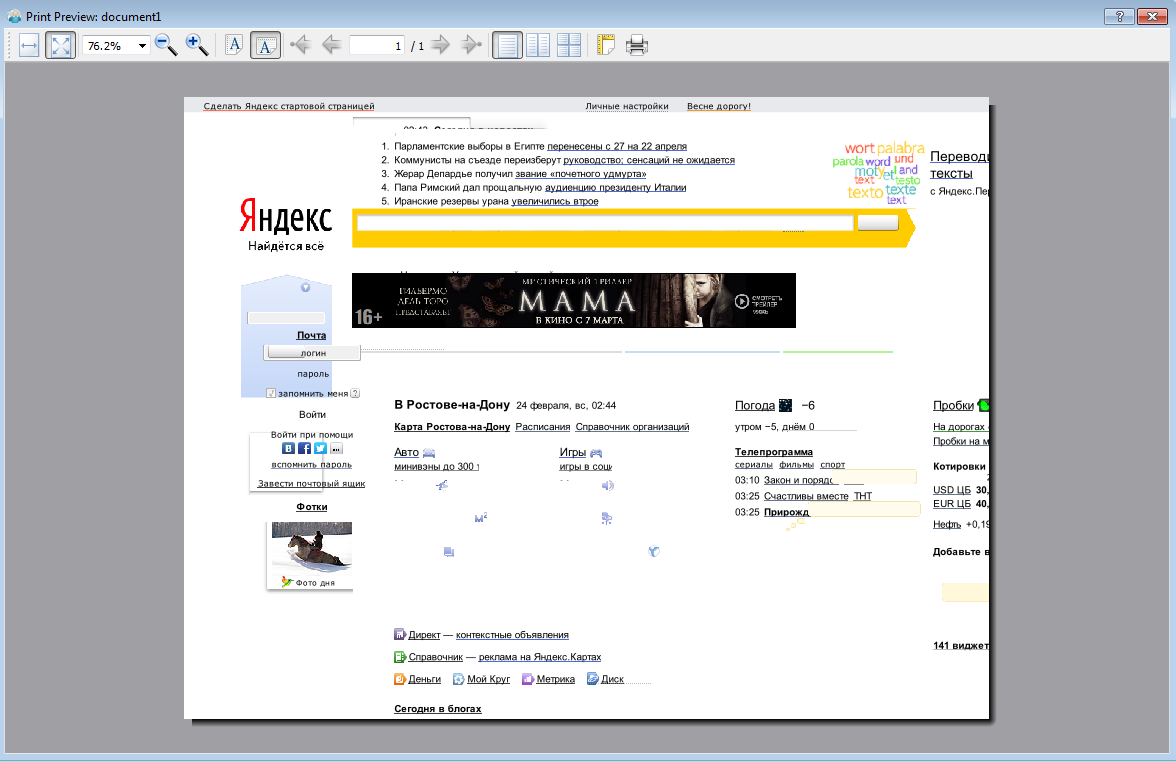
Task: Go to the first page arrow
Action: pos(299,45)
